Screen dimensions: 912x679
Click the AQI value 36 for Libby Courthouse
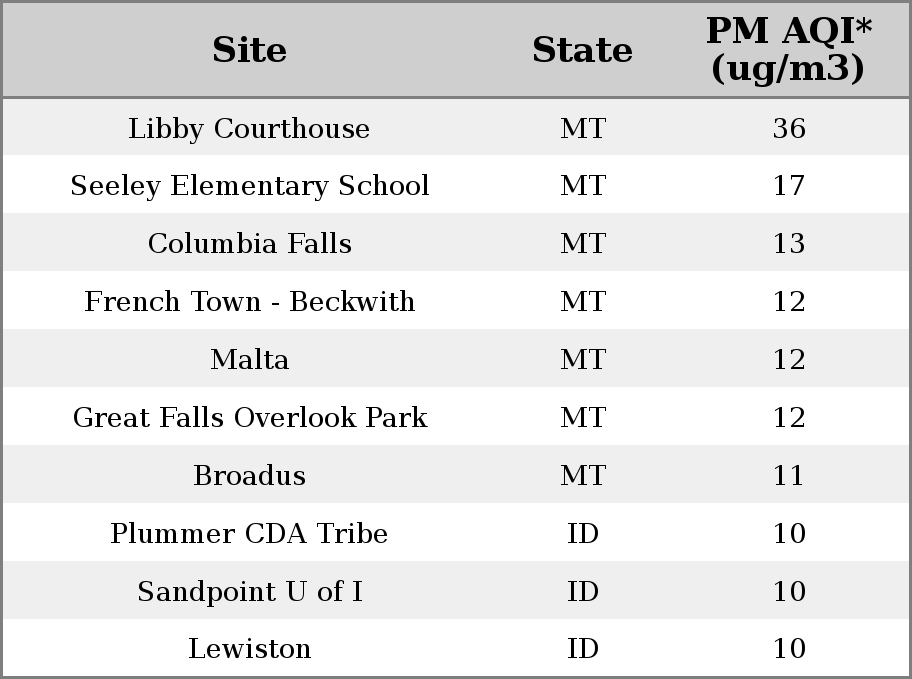789,129
